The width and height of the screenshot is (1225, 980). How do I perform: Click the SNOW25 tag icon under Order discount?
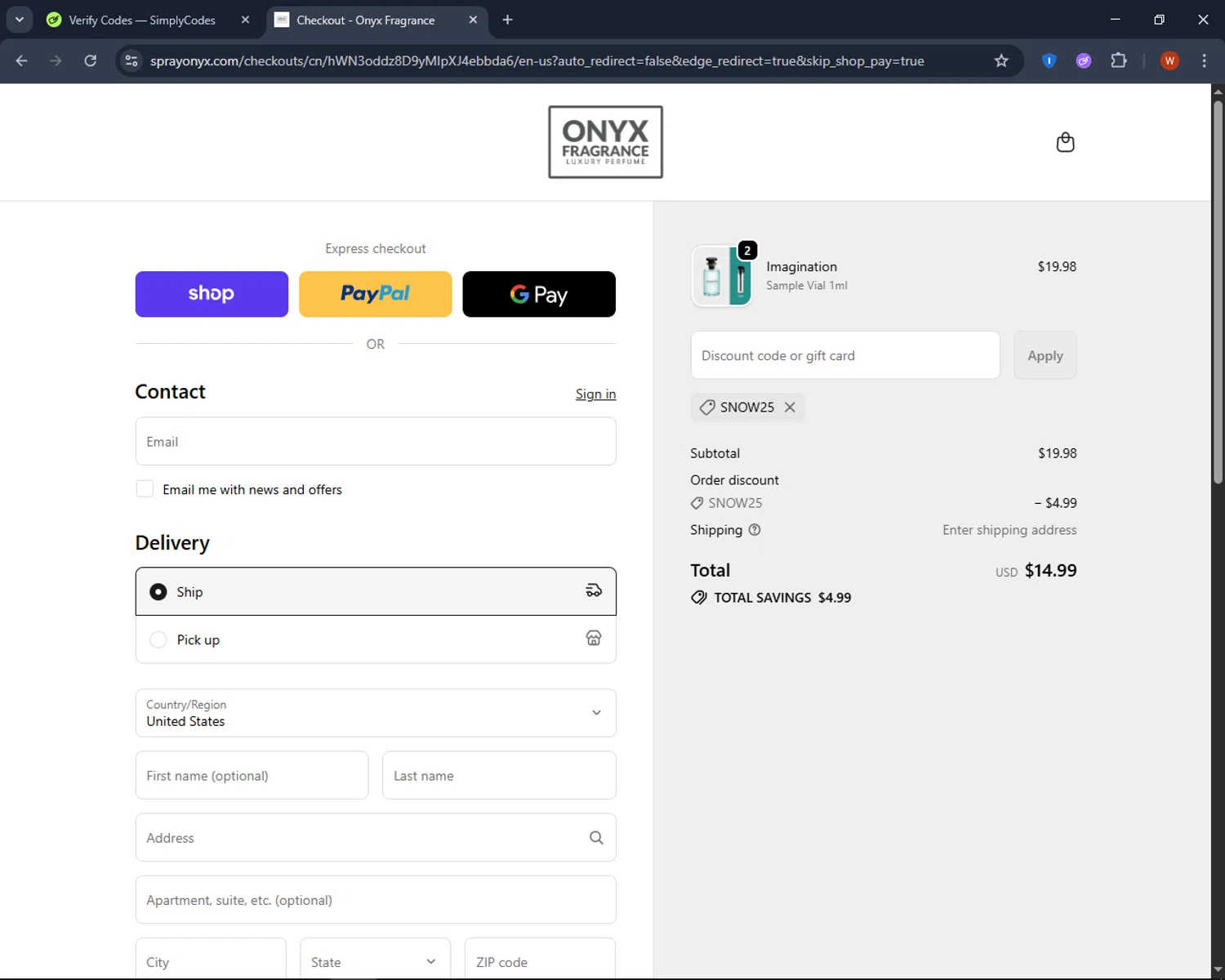click(x=697, y=503)
